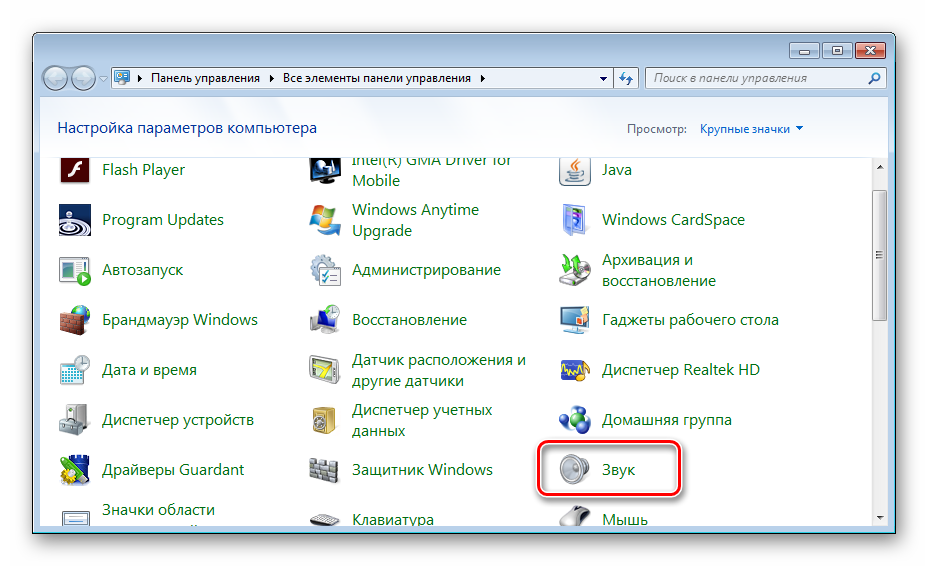Open the Домашняя группа icon
928x566 pixels.
click(574, 420)
